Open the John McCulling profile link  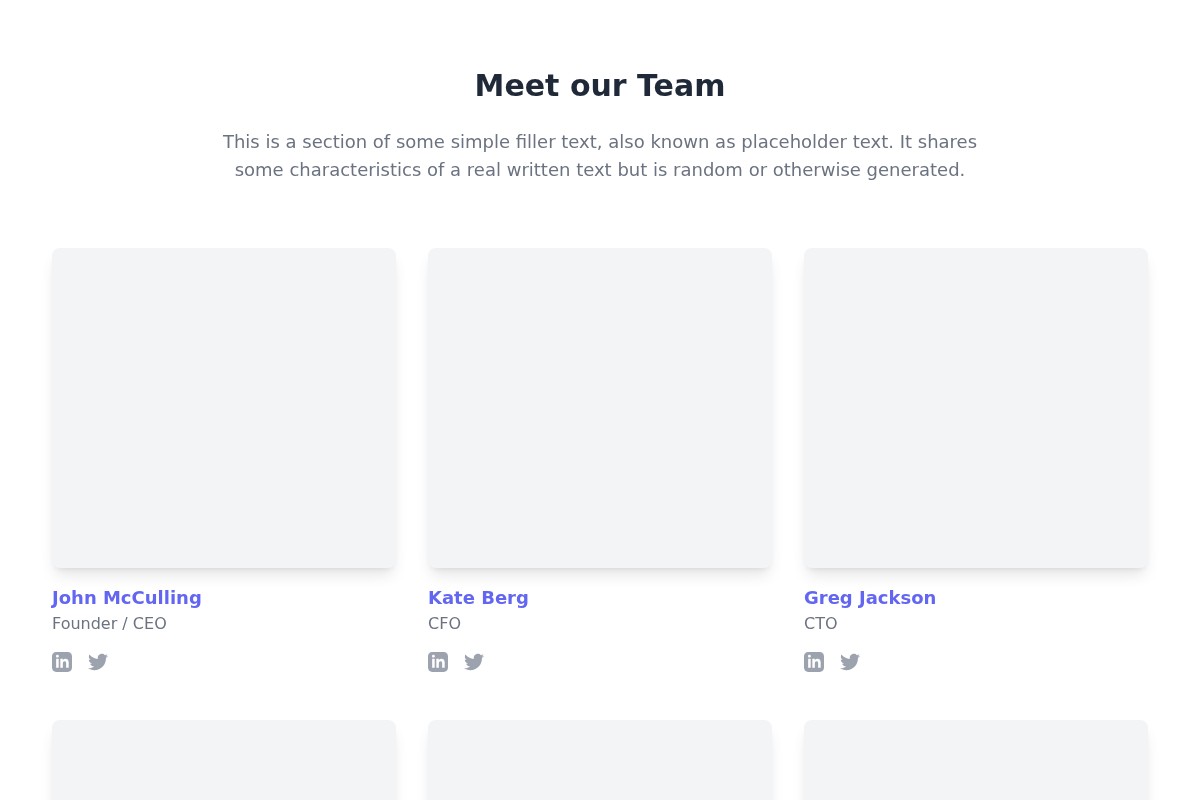pos(126,597)
